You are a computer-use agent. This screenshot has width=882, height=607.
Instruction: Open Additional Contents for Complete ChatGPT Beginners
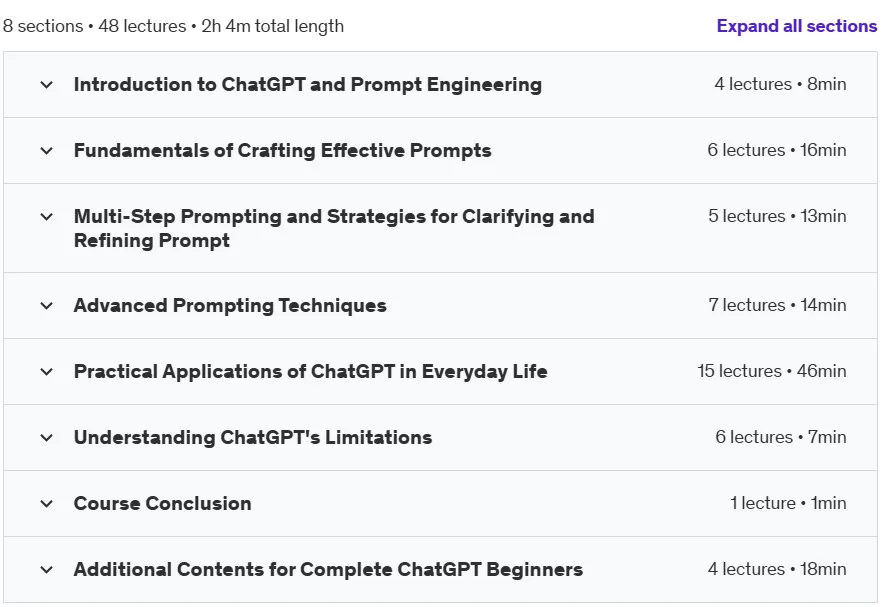click(328, 569)
